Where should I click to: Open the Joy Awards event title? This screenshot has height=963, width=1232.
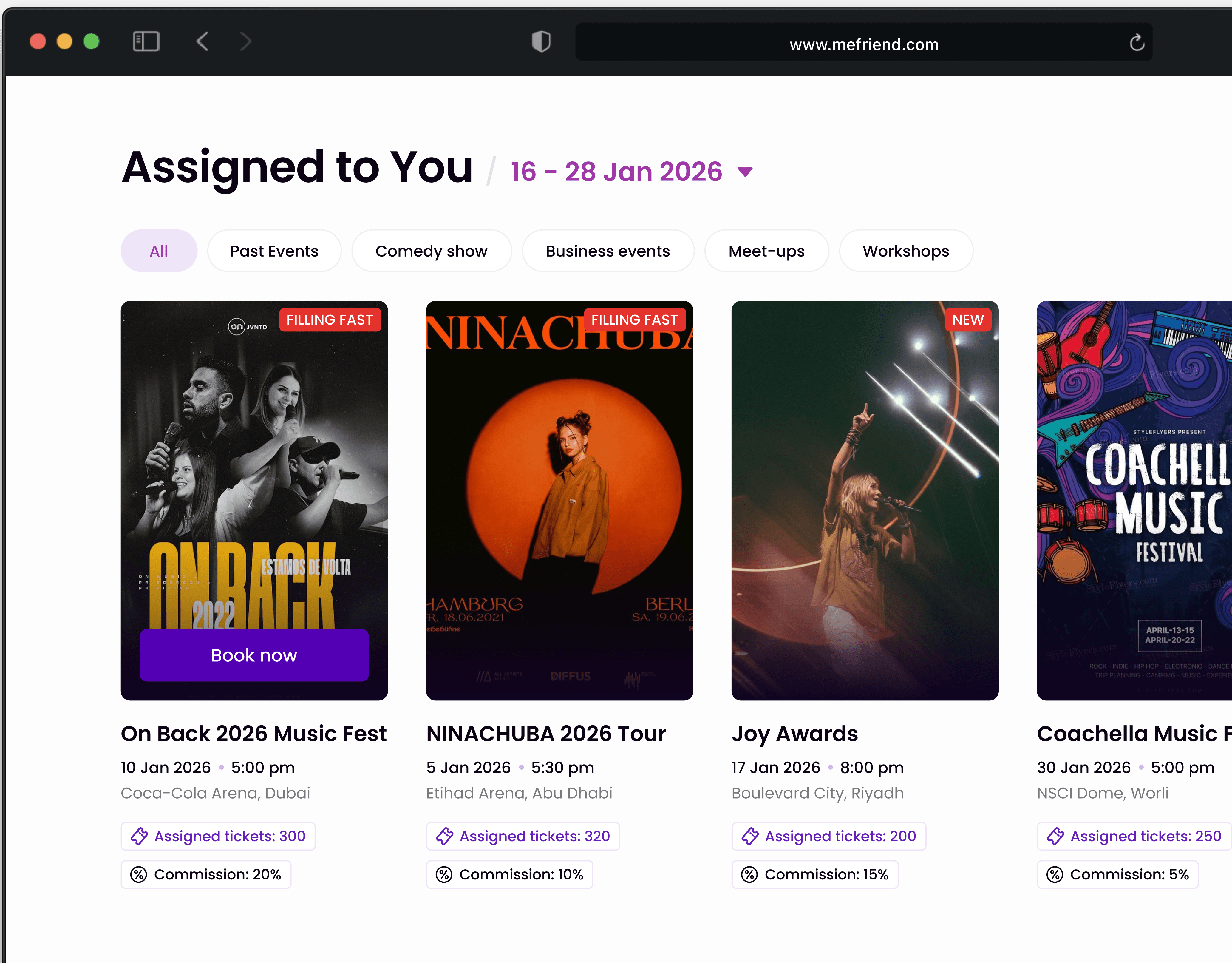794,733
